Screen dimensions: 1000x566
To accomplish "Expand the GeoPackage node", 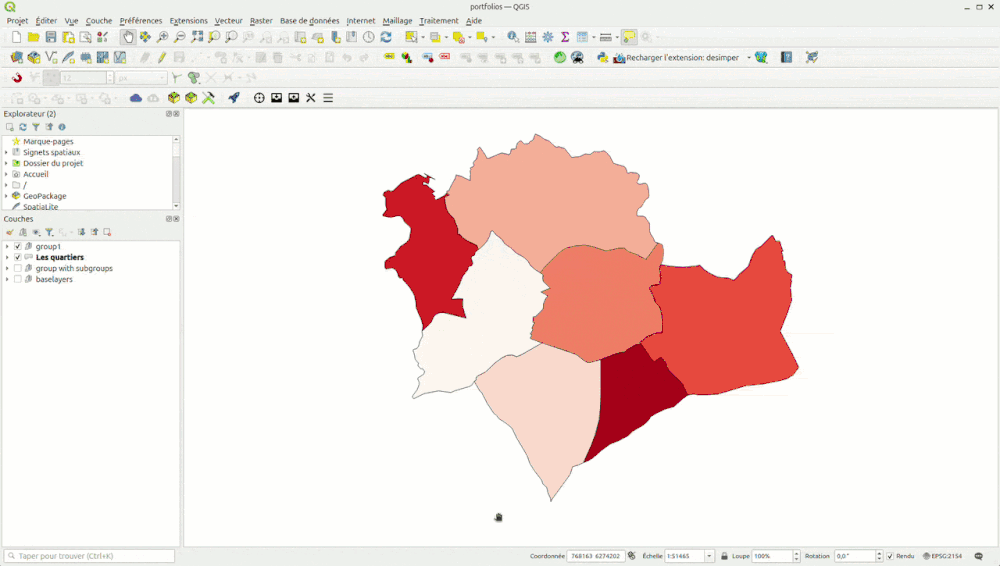I will click(x=6, y=196).
